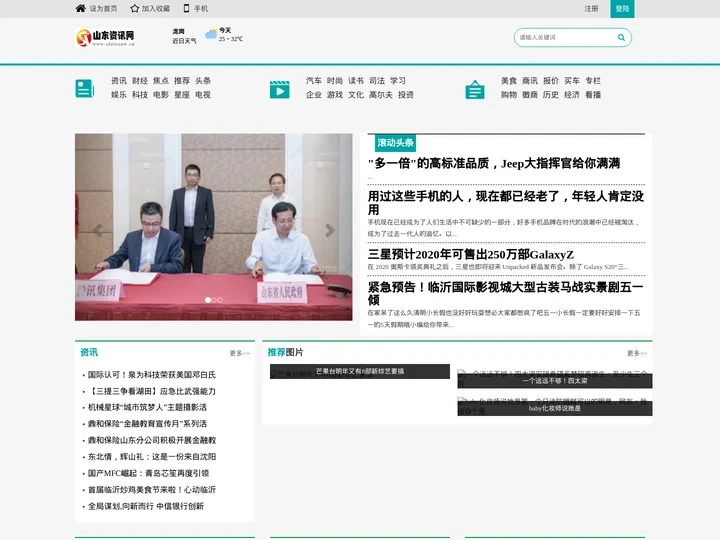Image resolution: width=720 pixels, height=540 pixels.
Task: Open news item 东北情，辉山礼：这是一份来自沈阳
Action: (152, 457)
